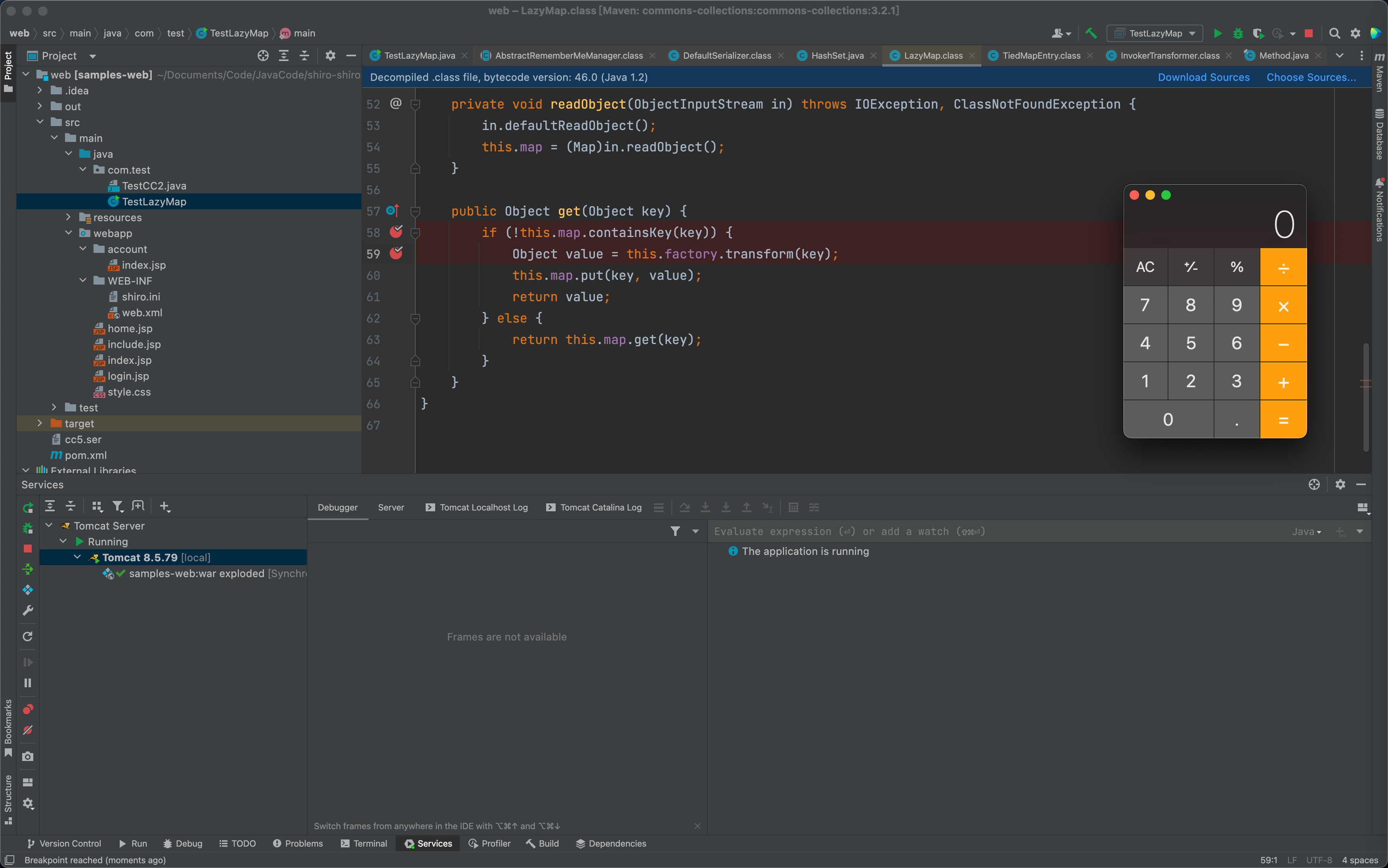Viewport: 1388px width, 868px height.
Task: Collapse the Tomcat Server node
Action: point(50,525)
